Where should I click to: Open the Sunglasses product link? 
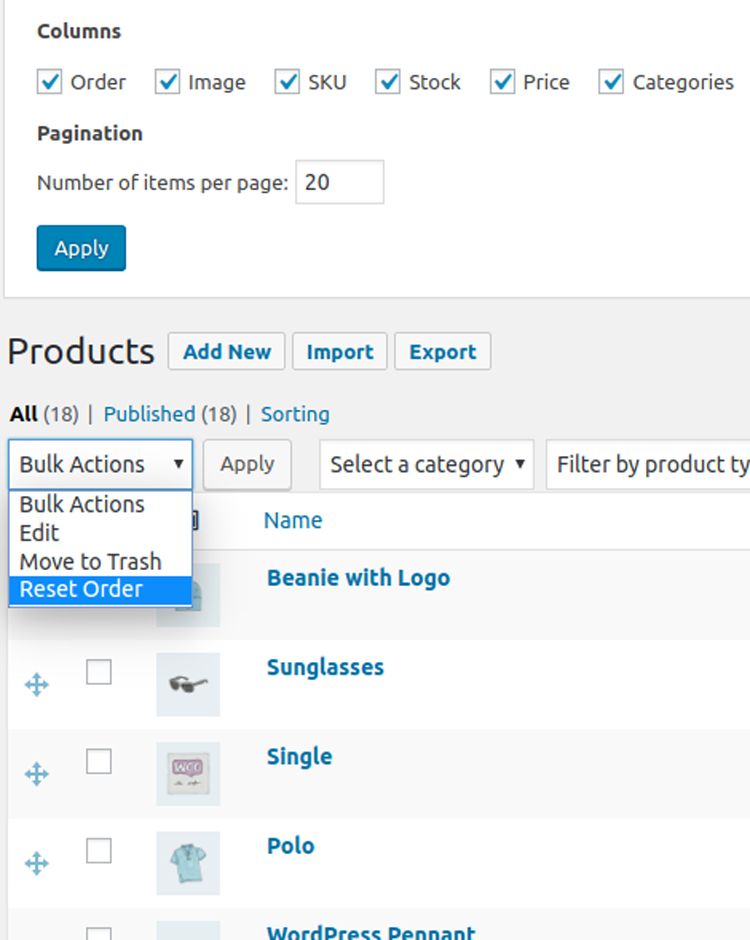326,667
